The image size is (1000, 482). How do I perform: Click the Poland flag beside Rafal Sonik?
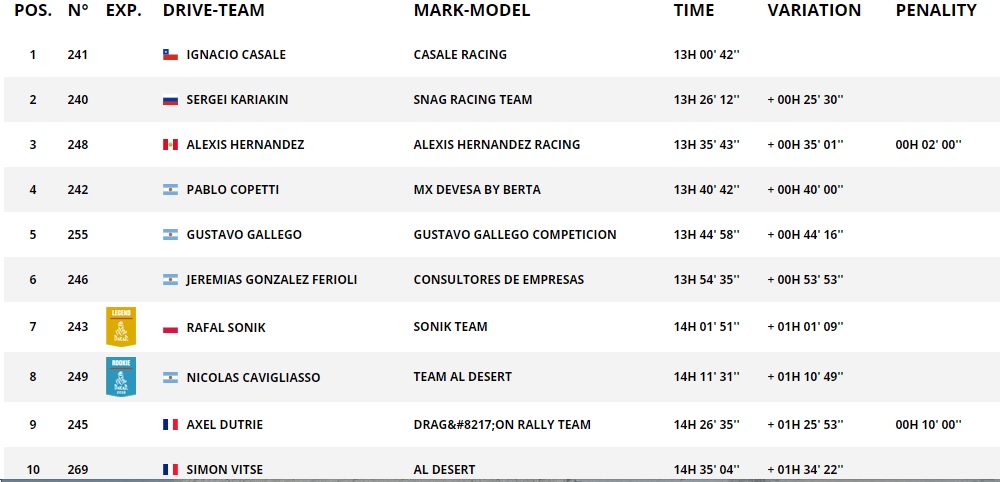[x=170, y=328]
